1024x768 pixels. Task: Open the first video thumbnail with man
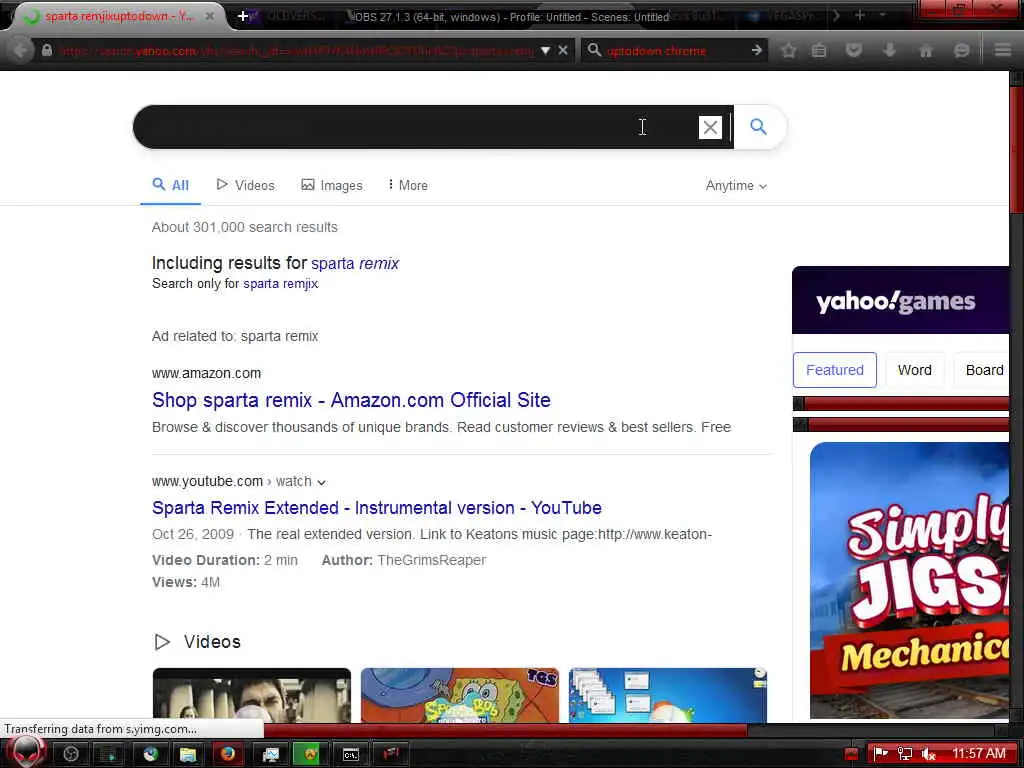pos(251,695)
